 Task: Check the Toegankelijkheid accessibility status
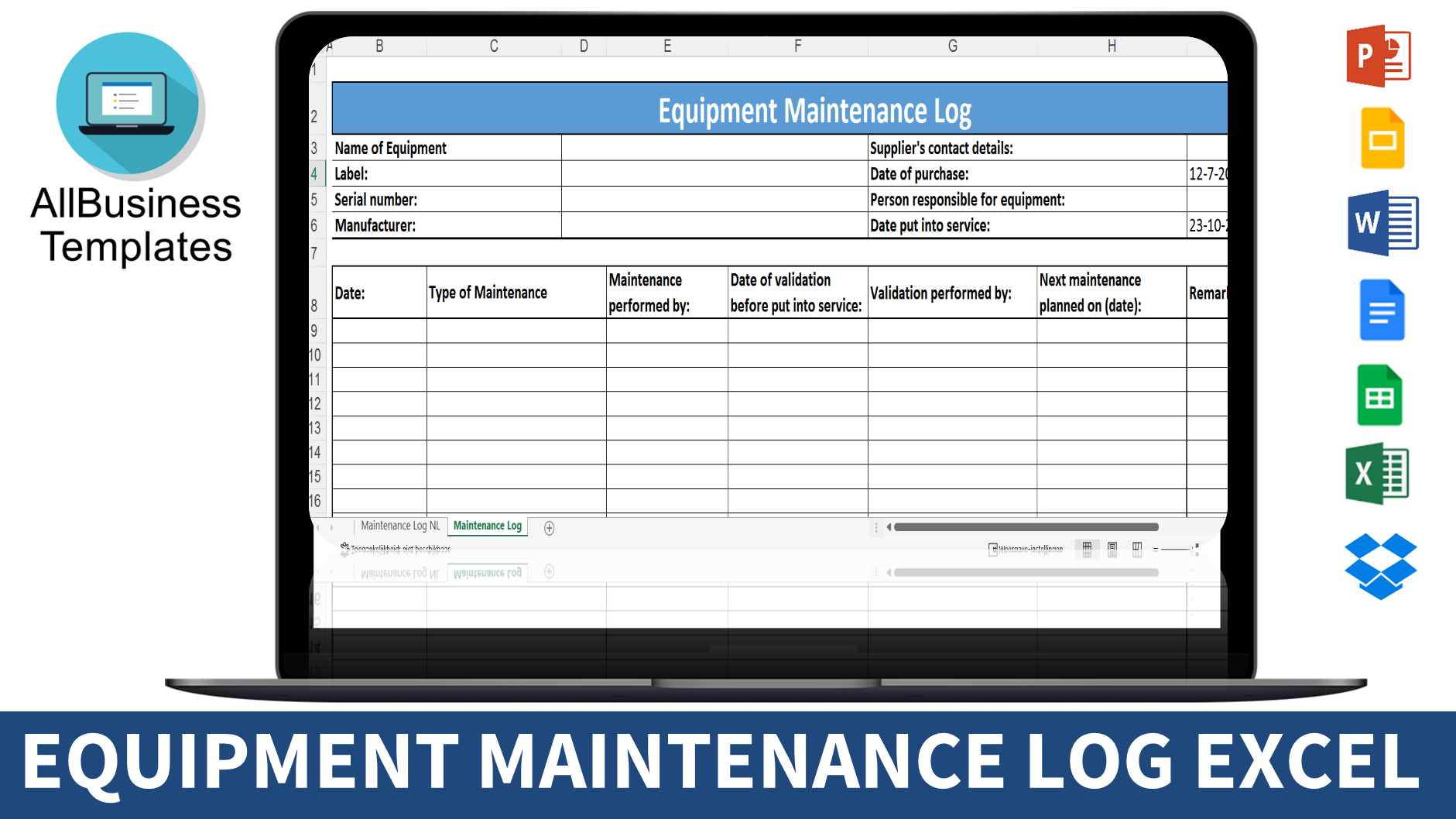[399, 548]
